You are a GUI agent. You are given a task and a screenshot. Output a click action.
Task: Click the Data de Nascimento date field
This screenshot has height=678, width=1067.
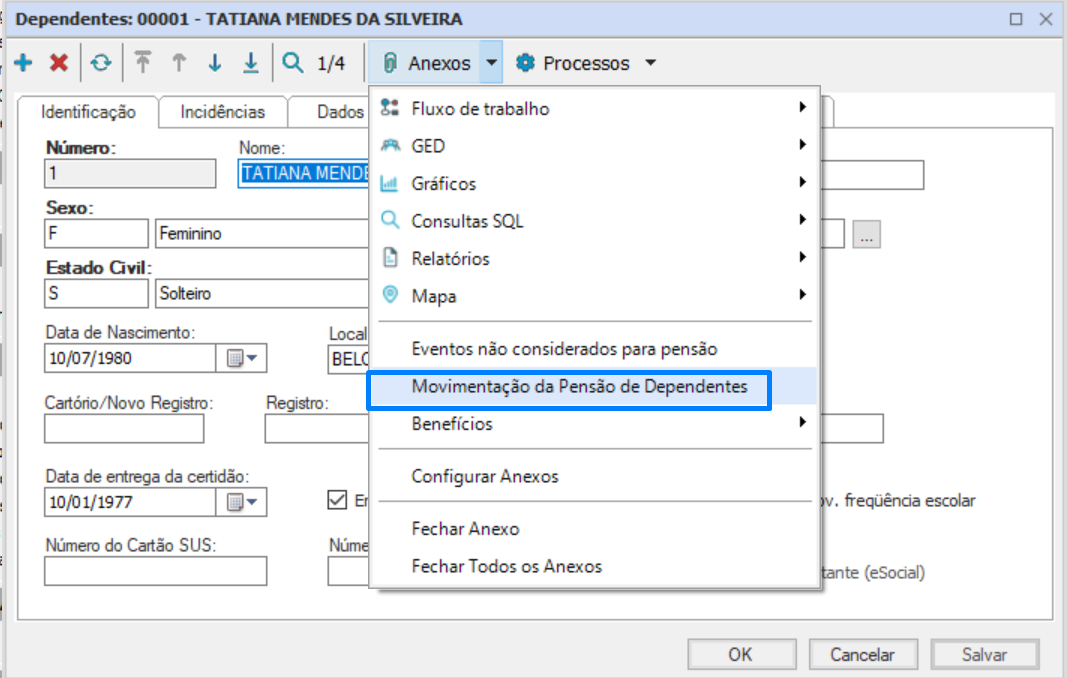(x=130, y=358)
